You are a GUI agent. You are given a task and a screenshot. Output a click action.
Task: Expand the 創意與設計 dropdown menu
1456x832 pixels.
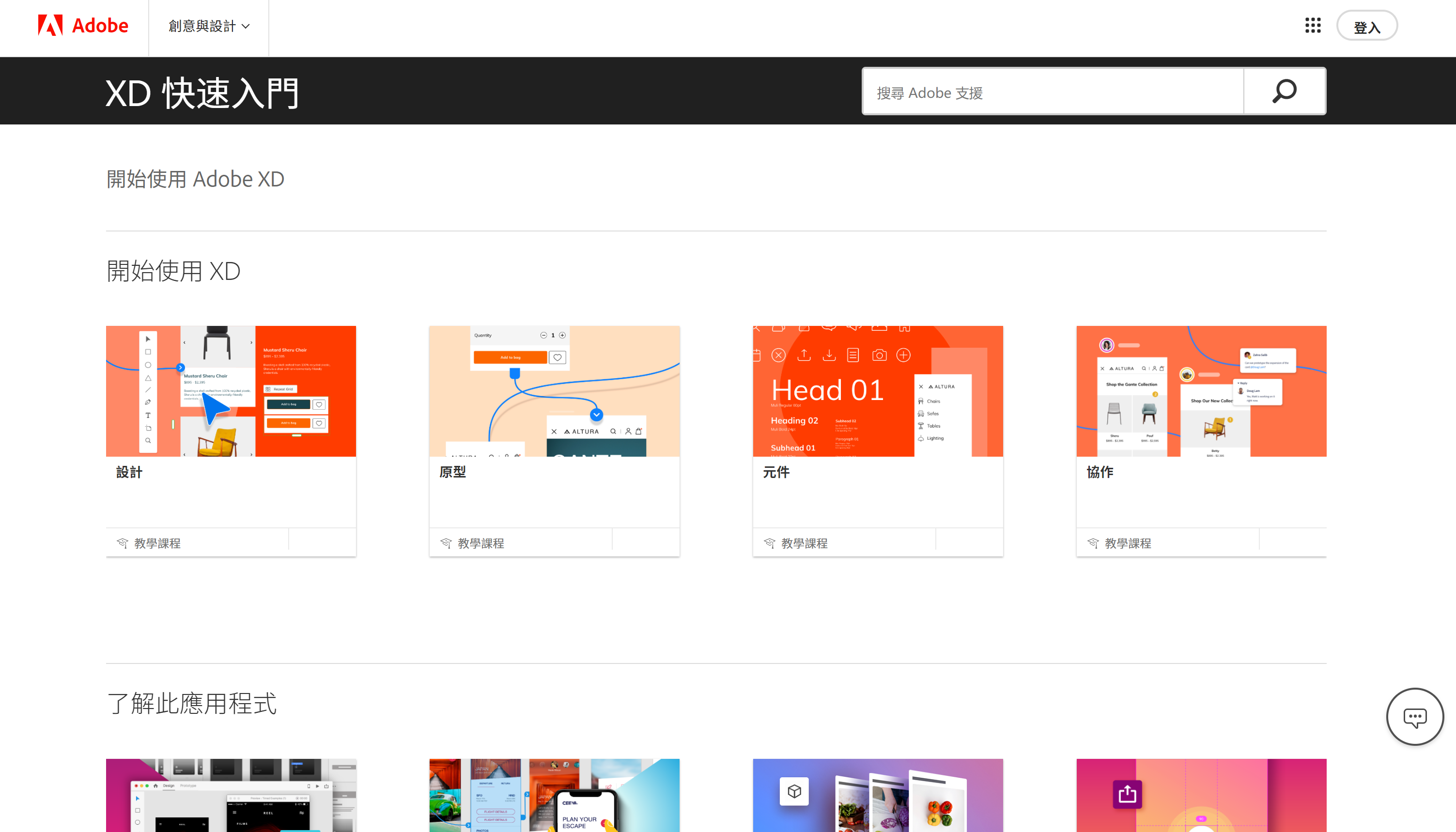209,26
